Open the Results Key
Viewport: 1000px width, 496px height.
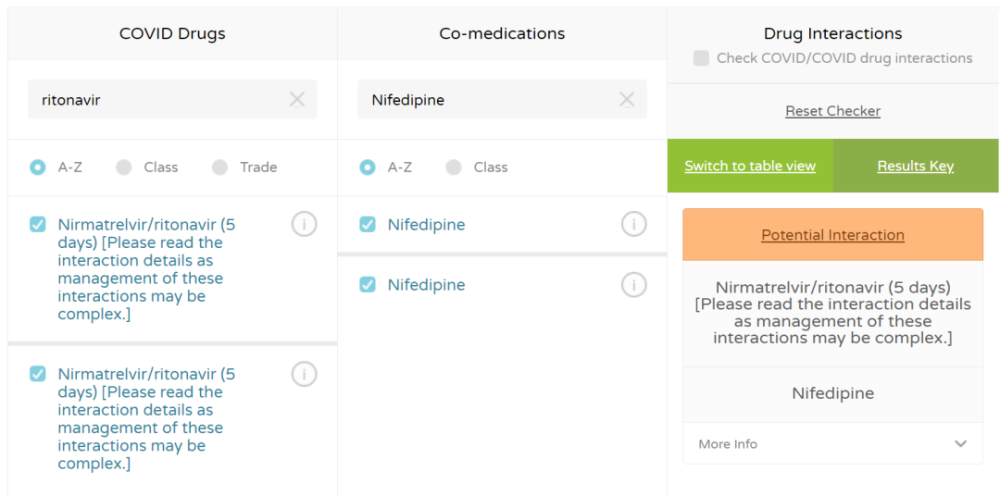point(915,166)
